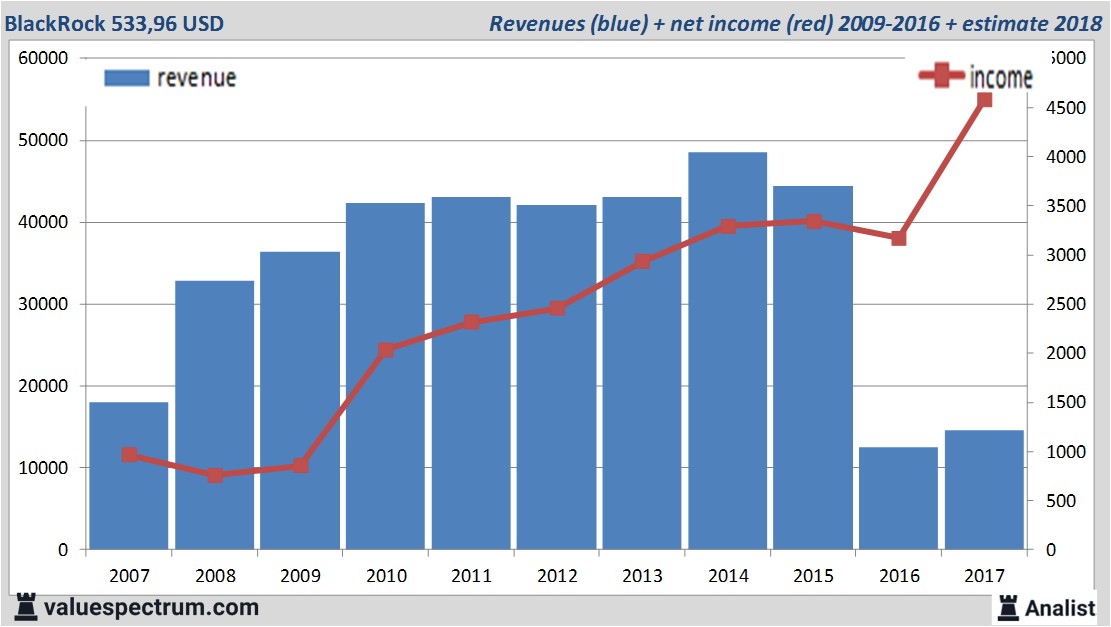Pick the 2011 income data point
The image size is (1111, 627).
[x=472, y=322]
